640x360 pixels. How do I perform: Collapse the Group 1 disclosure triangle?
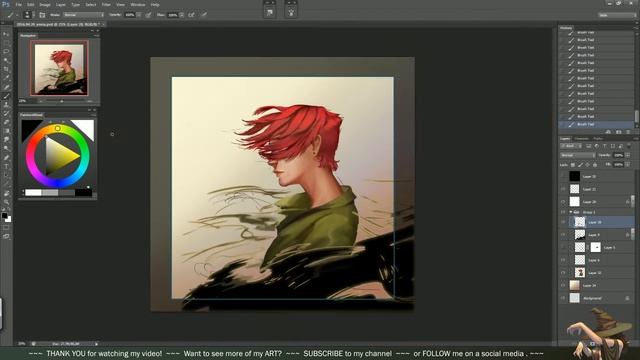pyautogui.click(x=571, y=212)
